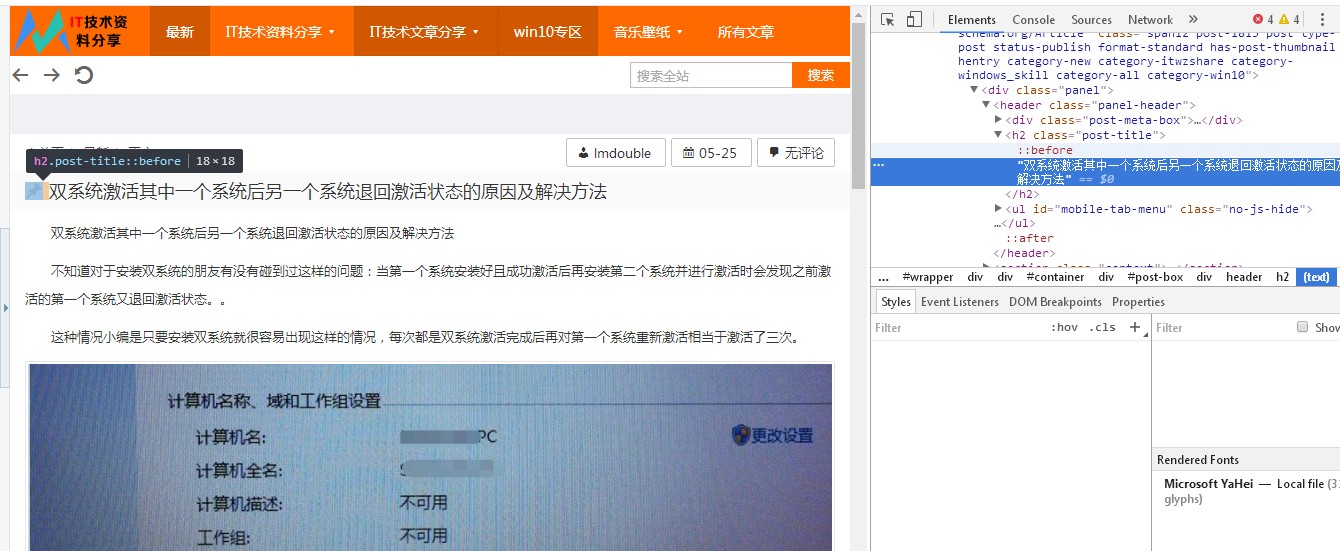Switch to the Network tab
The image size is (1340, 551).
[x=1150, y=19]
